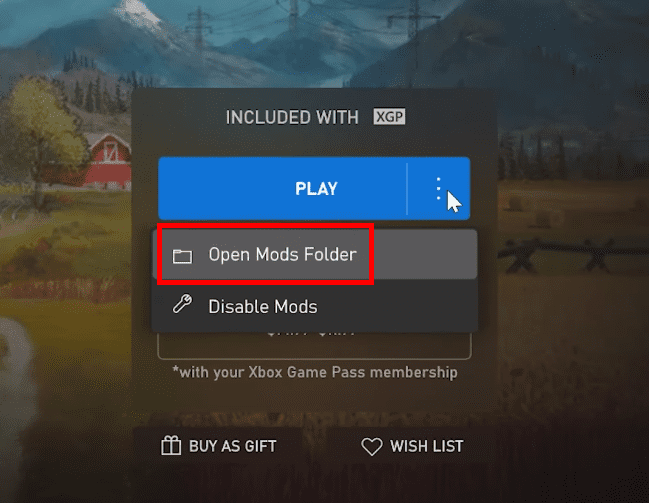Click the hay bale in field
This screenshot has height=503, width=649.
click(516, 204)
